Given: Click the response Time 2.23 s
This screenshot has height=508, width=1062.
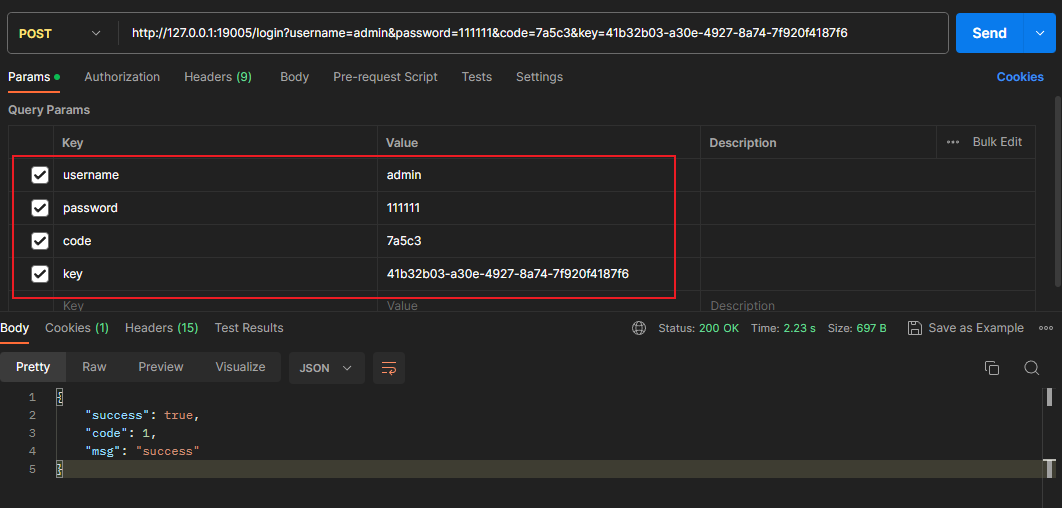Looking at the screenshot, I should pyautogui.click(x=783, y=329).
